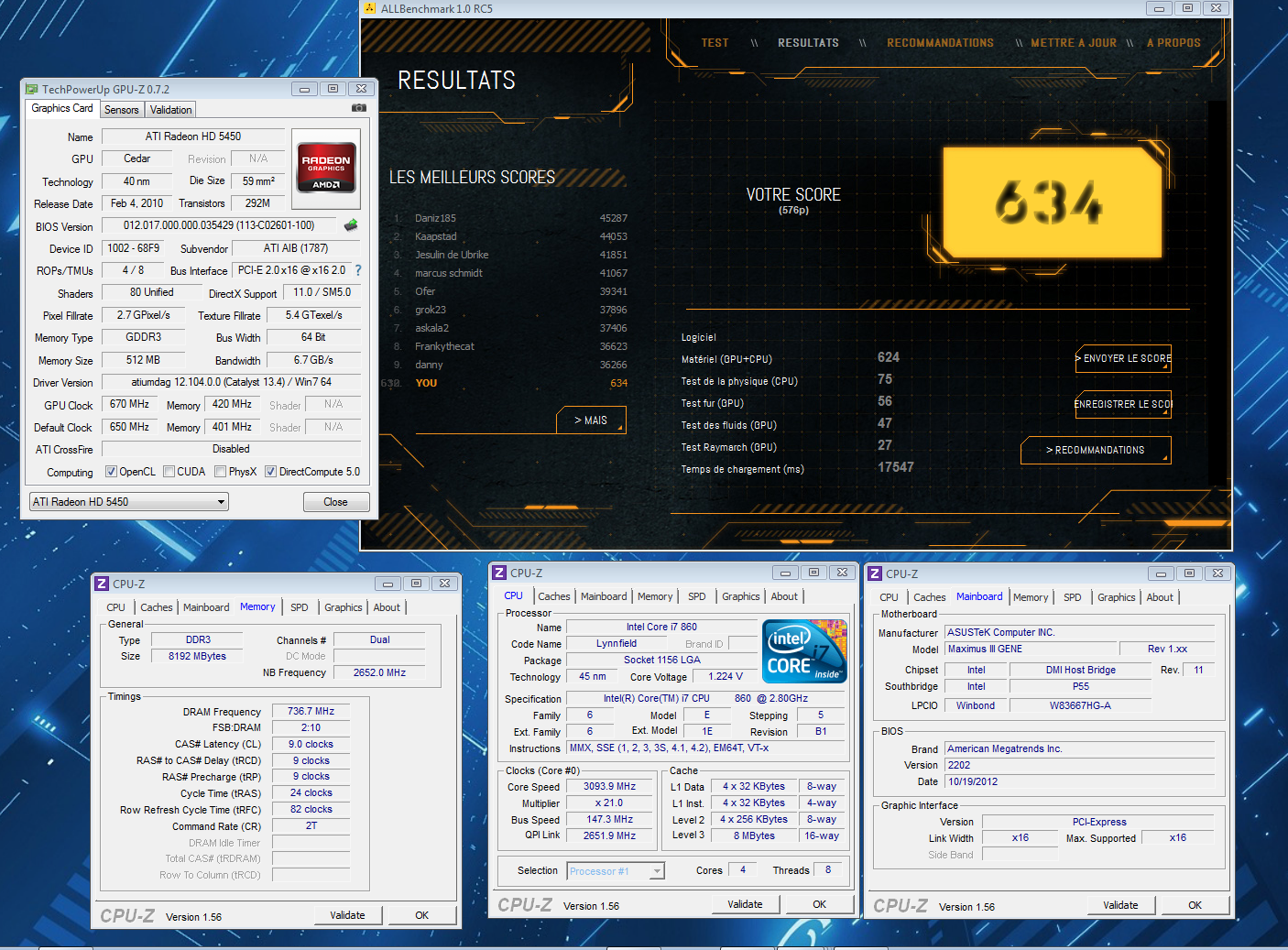Viewport: 1288px width, 950px height.
Task: Click the CPU-Z processor window title icon
Action: point(499,573)
